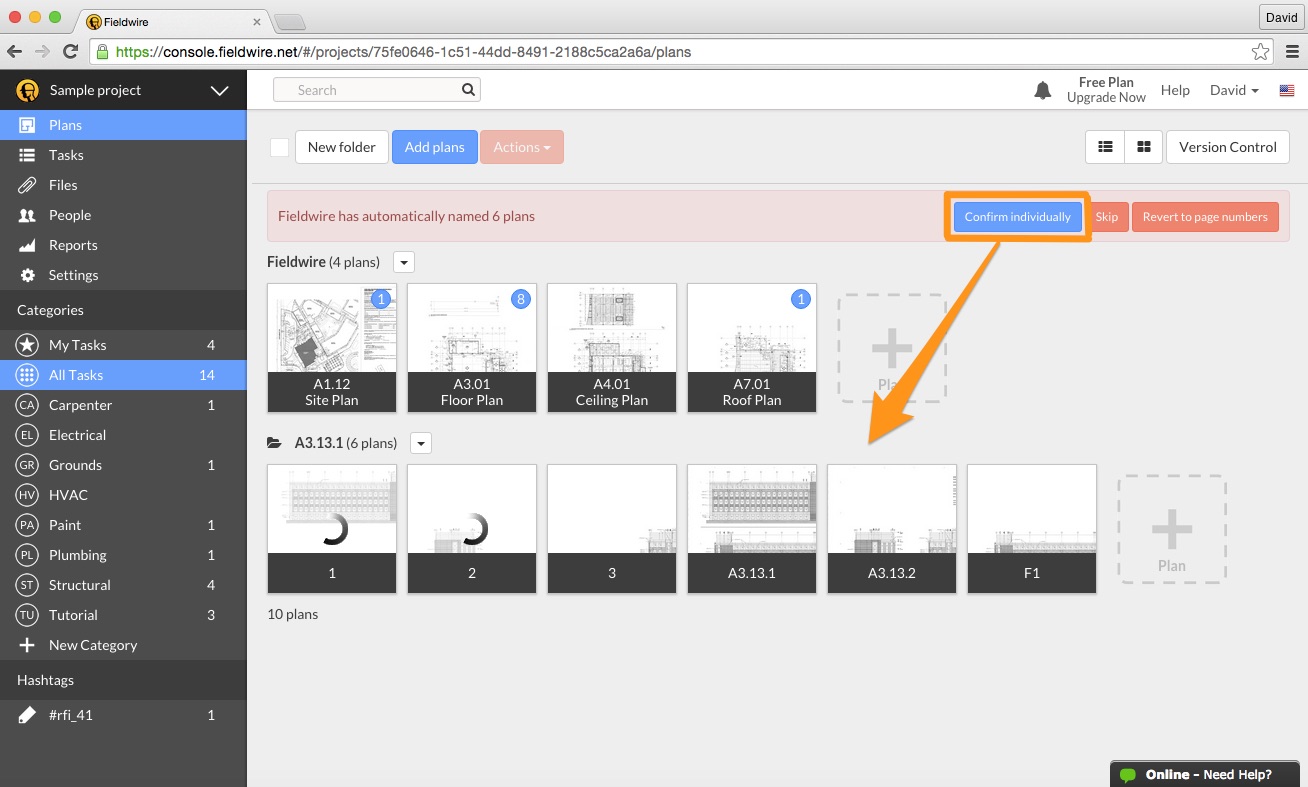The height and width of the screenshot is (787, 1308).
Task: Click the All Tasks grid icon
Action: coord(27,375)
